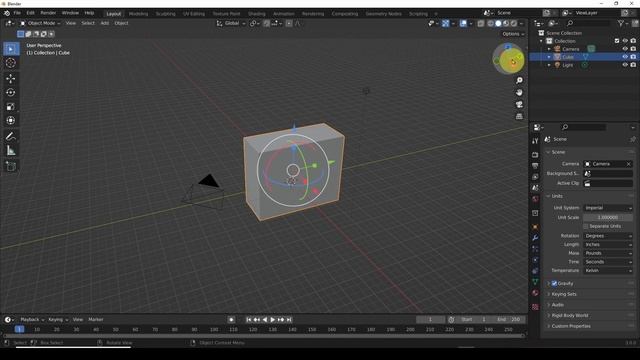This screenshot has height=360, width=640.
Task: Open the View Layer properties tab
Action: click(535, 177)
